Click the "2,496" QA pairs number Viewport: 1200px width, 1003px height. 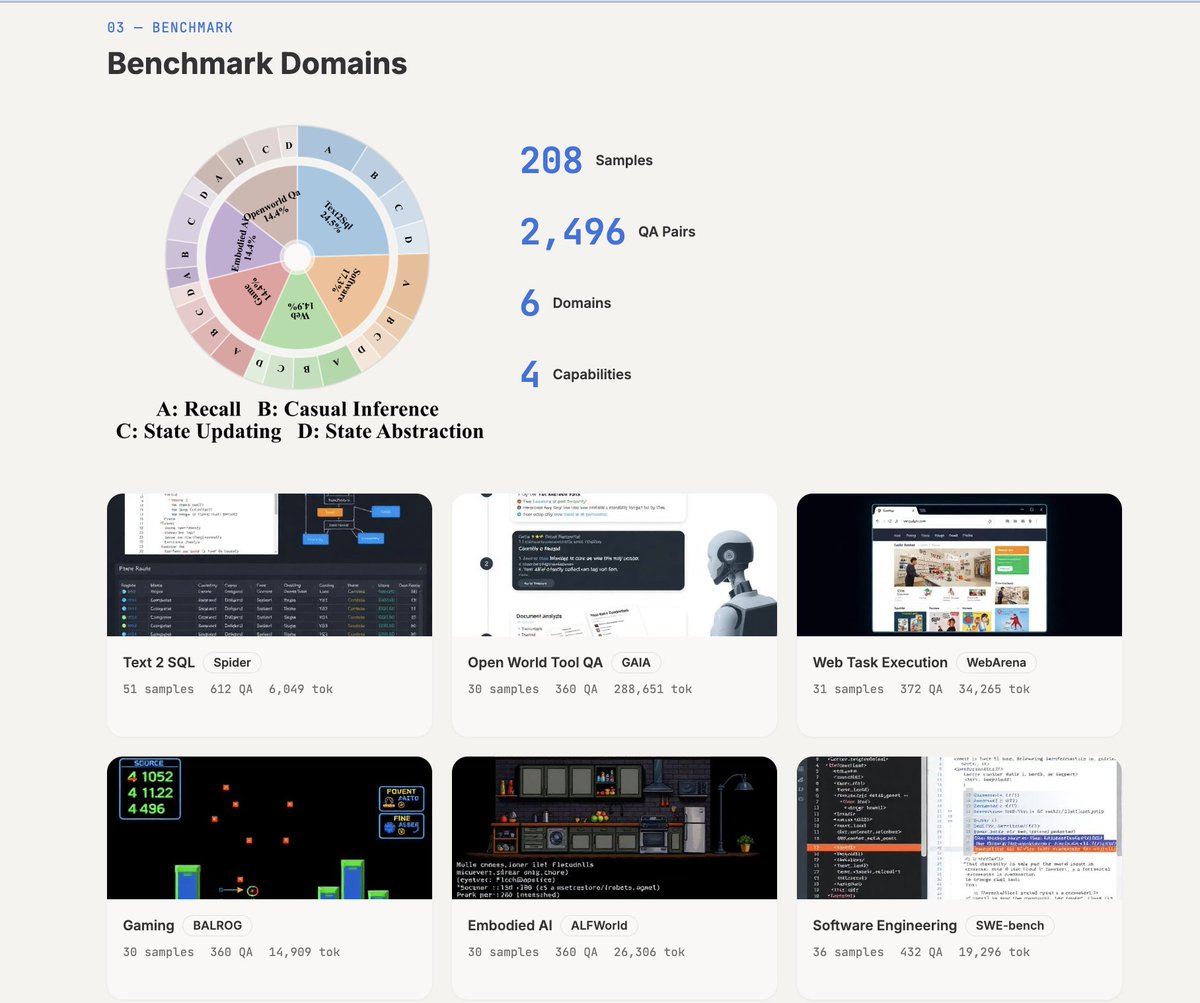click(x=572, y=231)
